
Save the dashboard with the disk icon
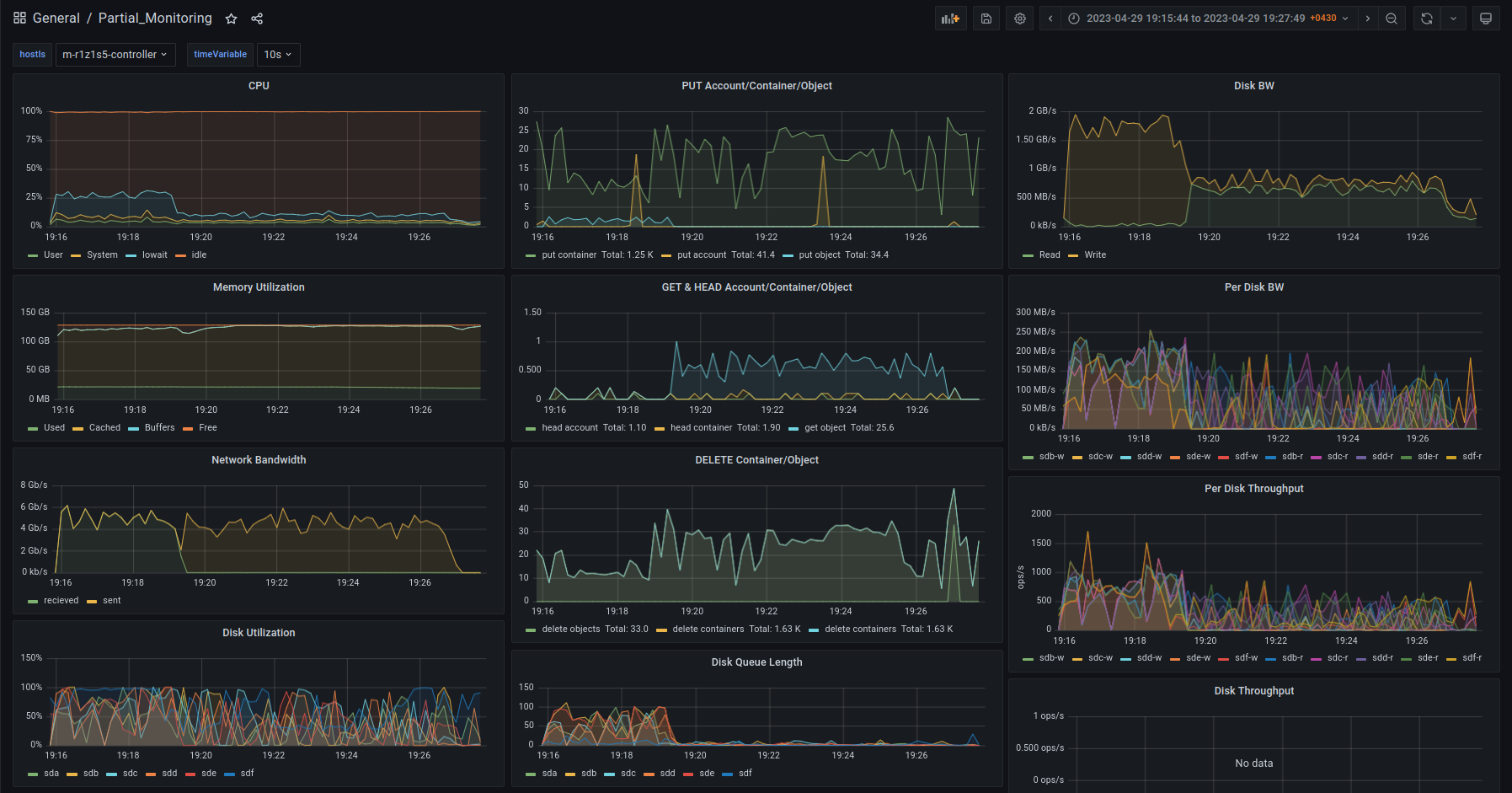986,19
